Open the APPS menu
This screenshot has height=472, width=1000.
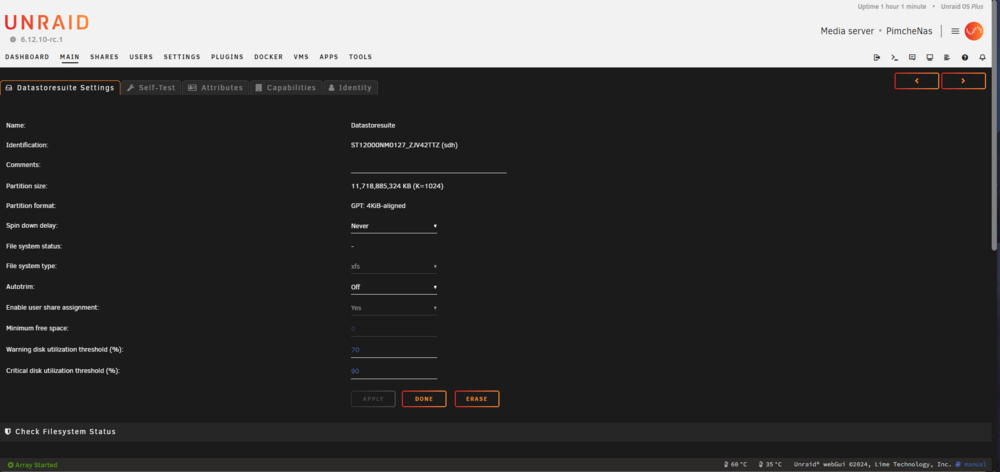(329, 57)
